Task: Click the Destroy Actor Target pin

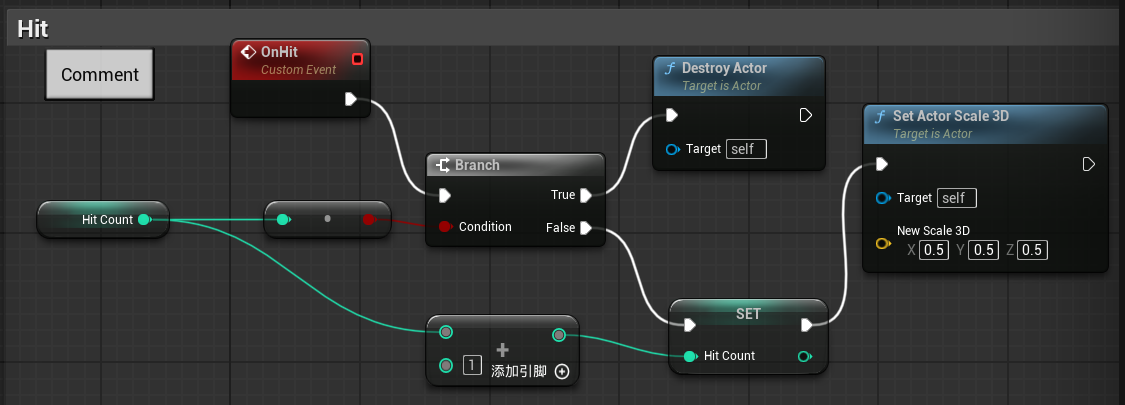Action: [673, 150]
